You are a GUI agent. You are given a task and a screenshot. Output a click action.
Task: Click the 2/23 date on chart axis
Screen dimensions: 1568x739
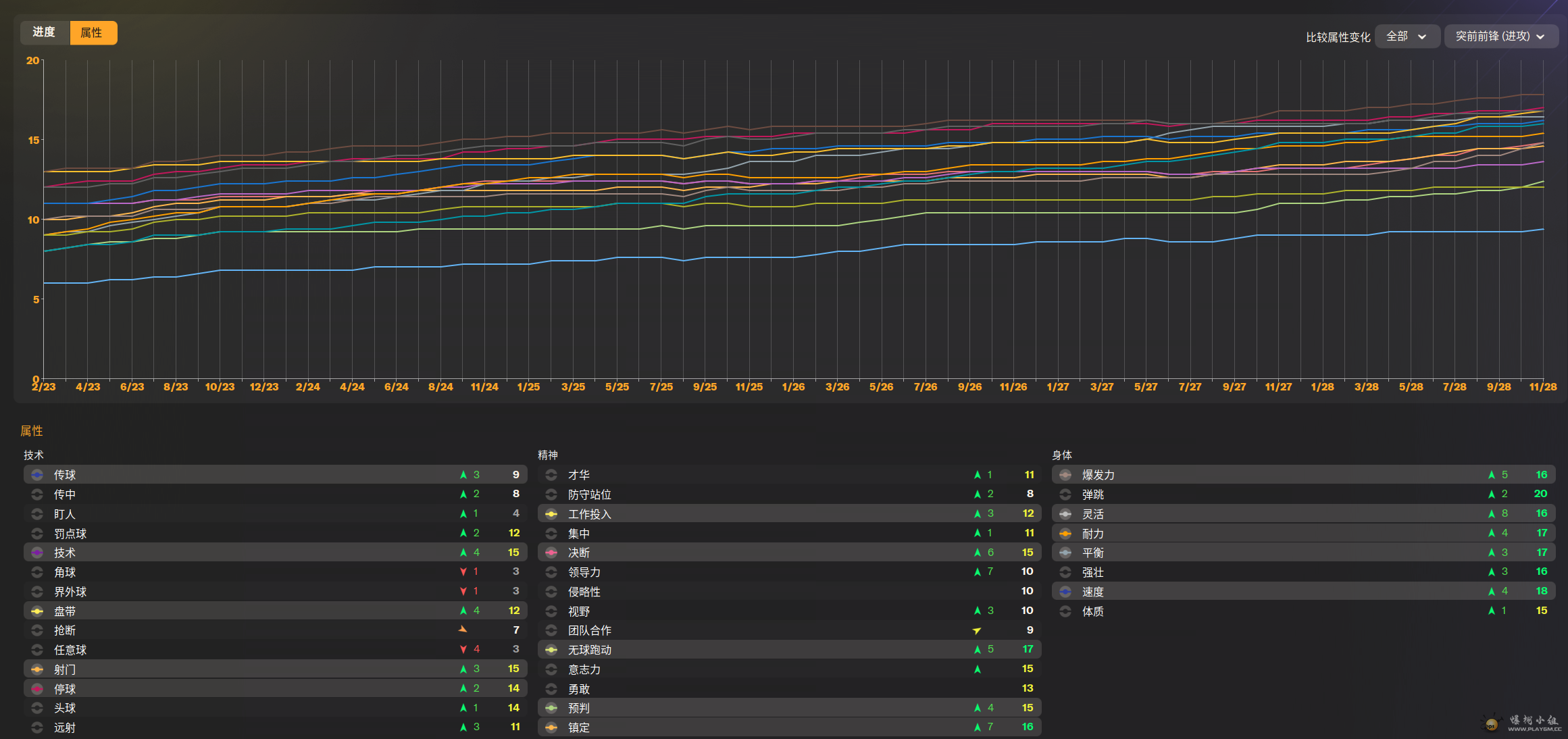tap(44, 387)
